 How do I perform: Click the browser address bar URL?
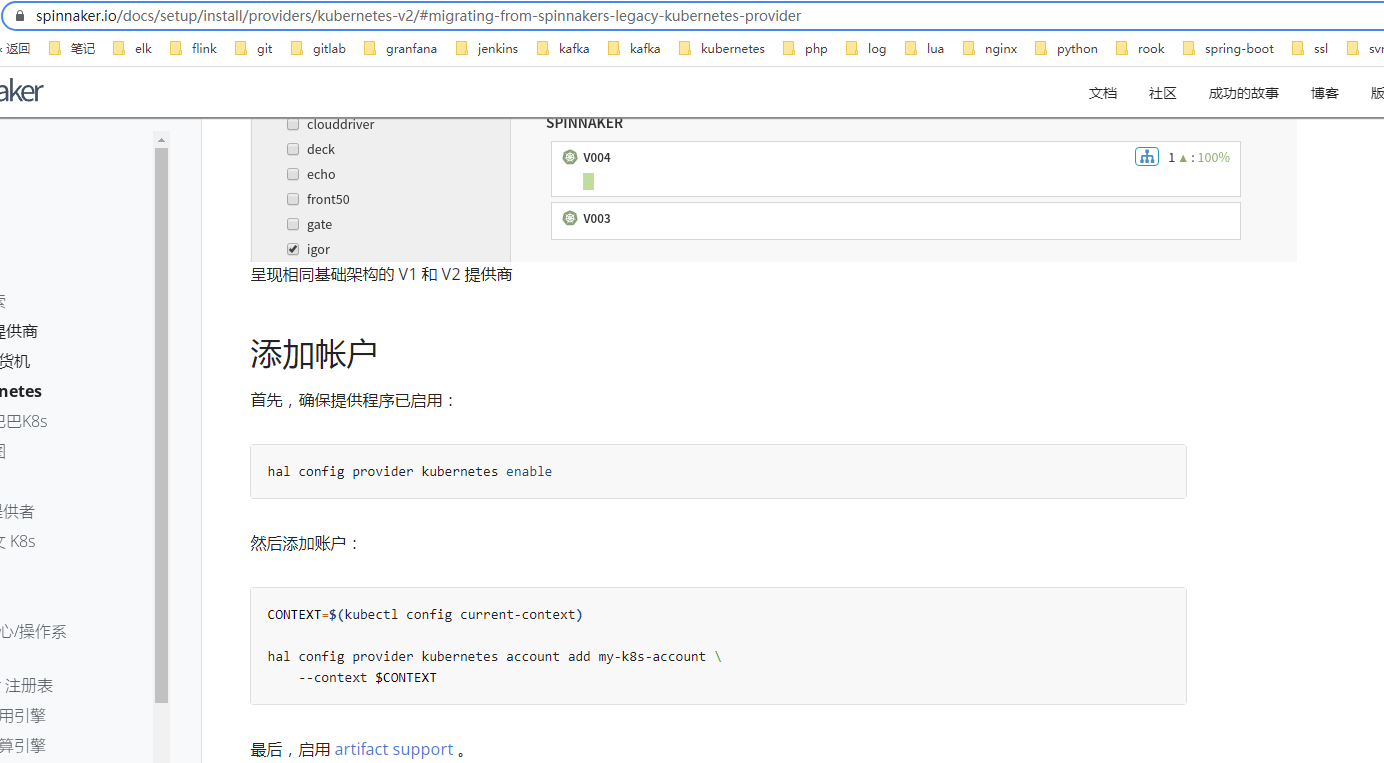point(418,16)
